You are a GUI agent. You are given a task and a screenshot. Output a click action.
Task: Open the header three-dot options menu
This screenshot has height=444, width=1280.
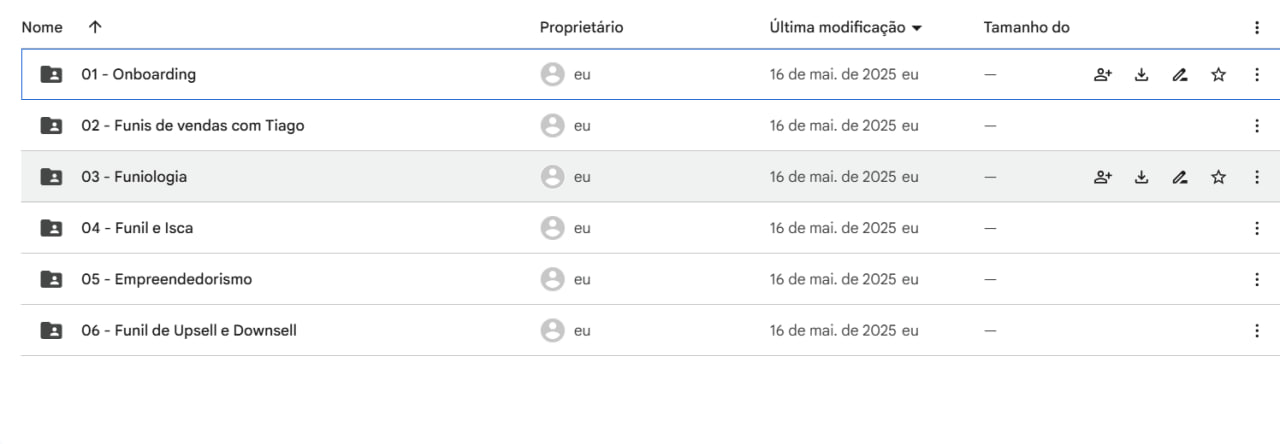[1257, 28]
